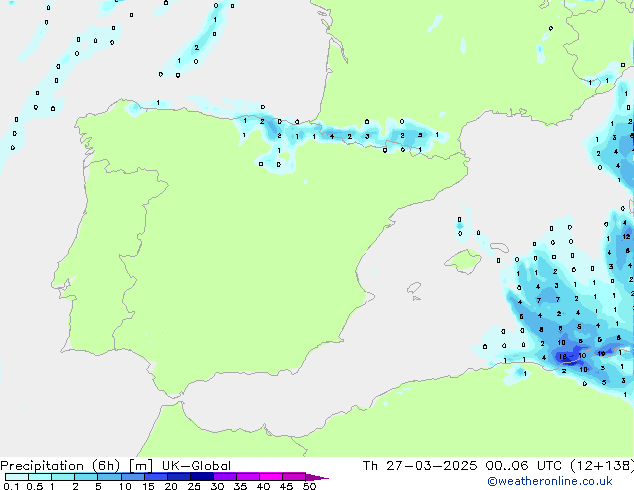Image resolution: width=634 pixels, height=490 pixels.
Task: Click the '12' precipitation value on the map
Action: [x=626, y=237]
